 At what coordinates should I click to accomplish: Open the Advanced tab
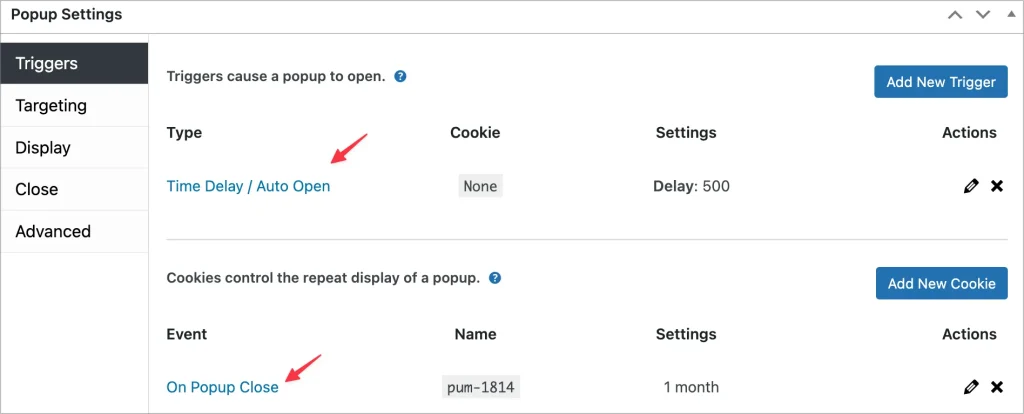(x=74, y=232)
